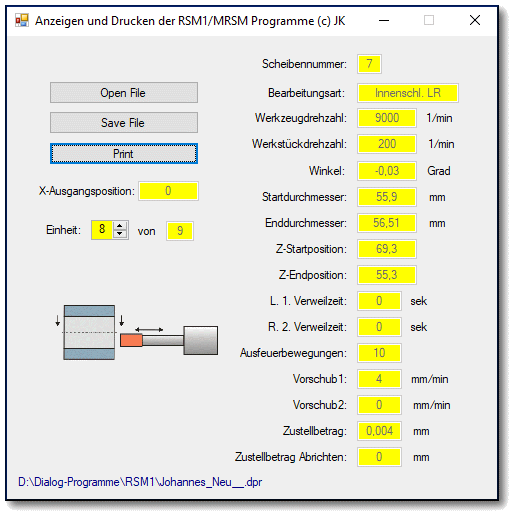The height and width of the screenshot is (516, 514).
Task: Click the Enddurchmesser value 56,51
Action: pos(387,223)
